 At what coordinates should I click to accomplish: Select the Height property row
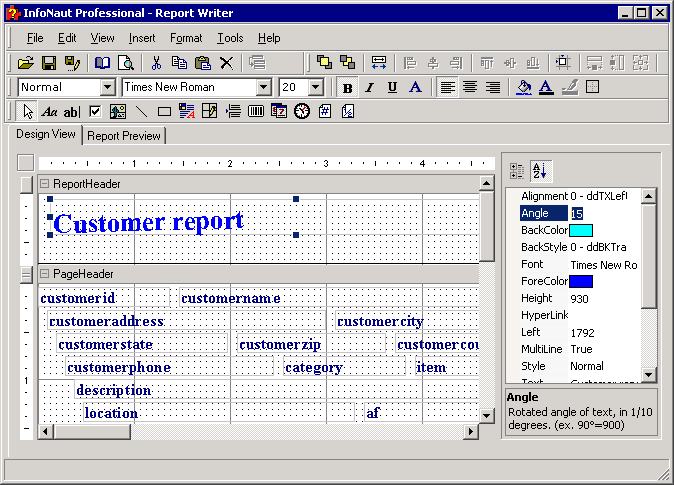580,298
